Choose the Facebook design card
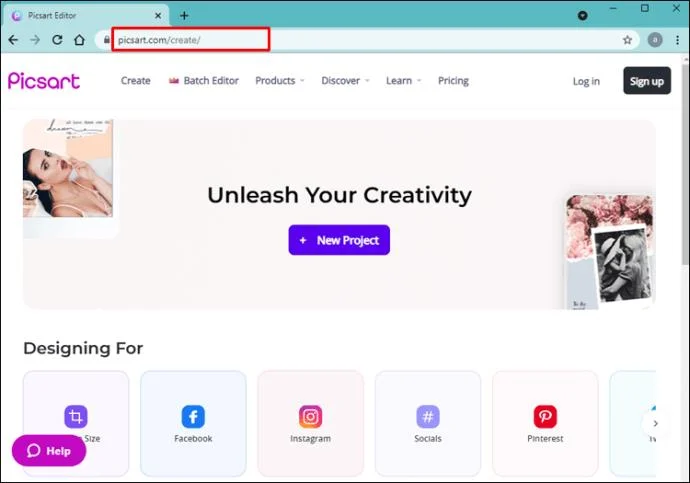Screen dimensions: 690x483 pyautogui.click(x=193, y=423)
